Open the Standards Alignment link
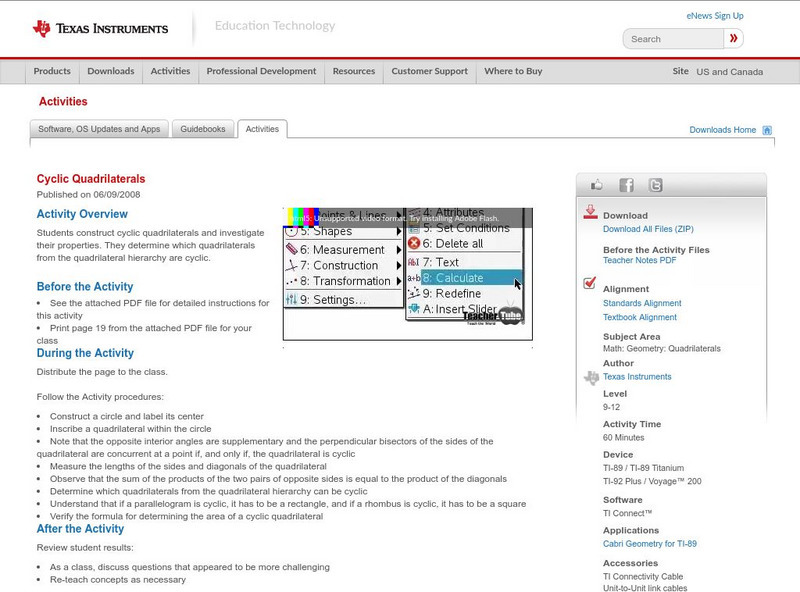The image size is (800, 592). pos(642,303)
